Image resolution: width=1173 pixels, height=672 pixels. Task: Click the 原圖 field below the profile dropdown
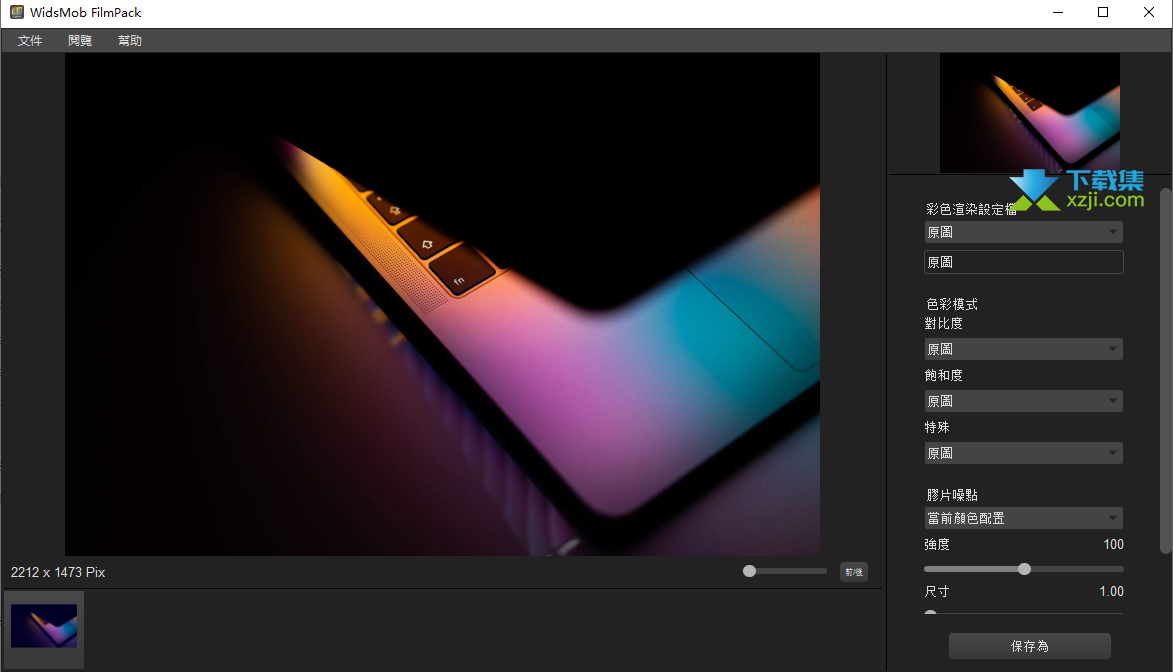(x=1023, y=262)
